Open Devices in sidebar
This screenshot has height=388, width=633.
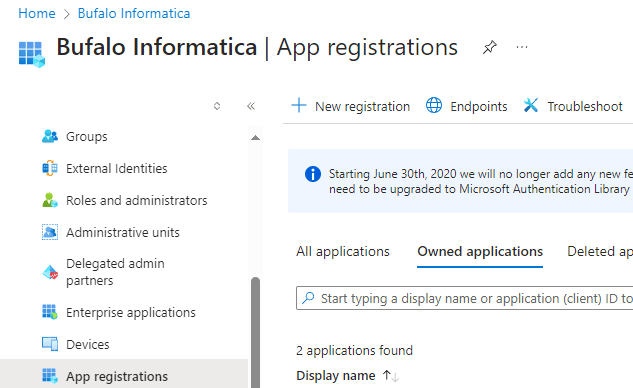(x=88, y=344)
